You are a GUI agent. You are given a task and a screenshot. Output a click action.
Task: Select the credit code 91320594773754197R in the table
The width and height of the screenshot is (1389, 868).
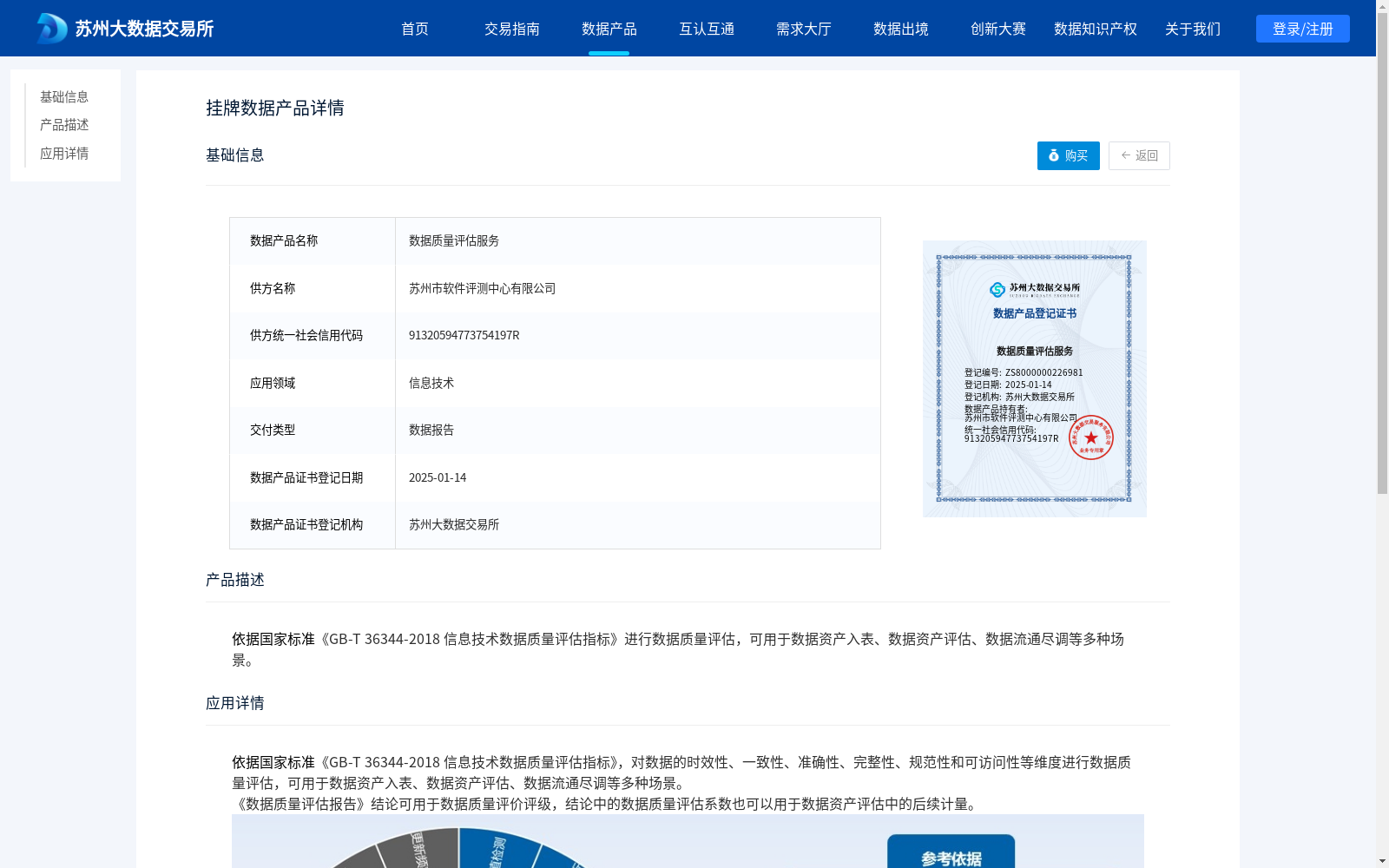click(x=464, y=335)
